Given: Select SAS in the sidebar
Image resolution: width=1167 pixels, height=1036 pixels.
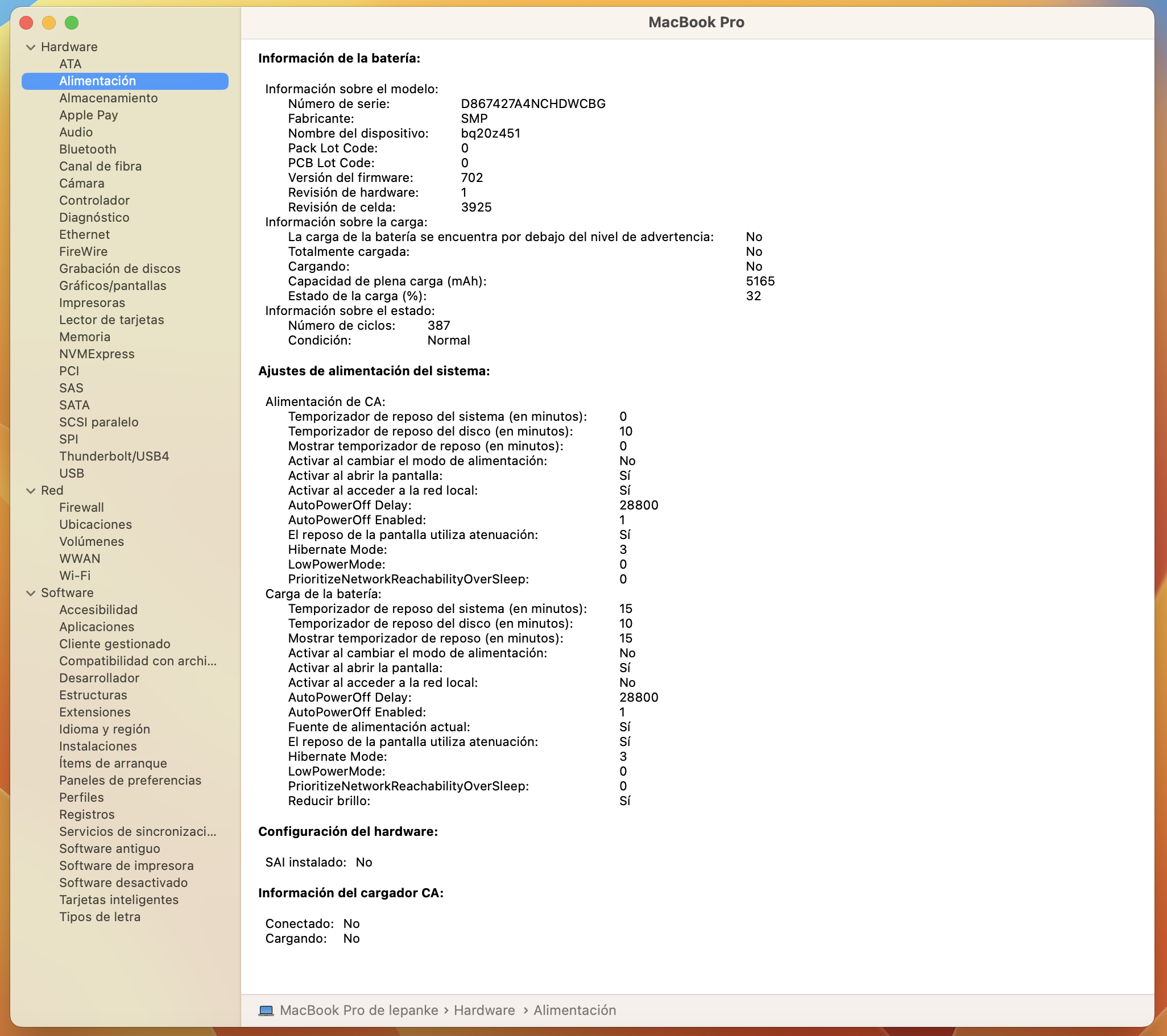Looking at the screenshot, I should click(x=71, y=388).
